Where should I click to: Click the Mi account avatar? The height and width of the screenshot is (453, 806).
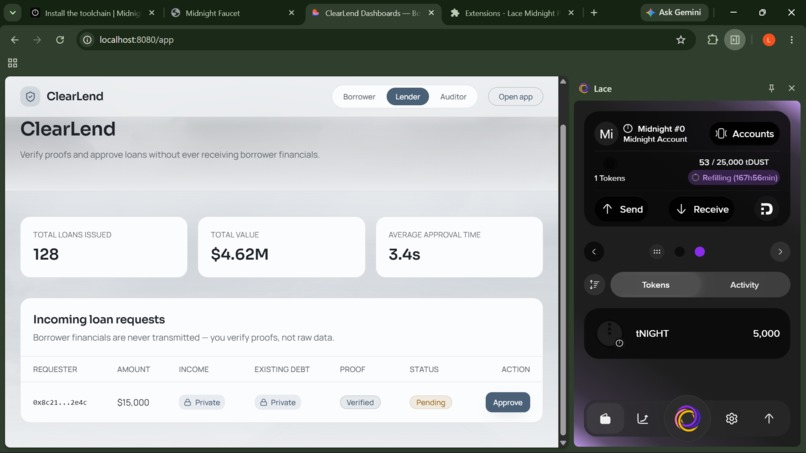point(606,134)
